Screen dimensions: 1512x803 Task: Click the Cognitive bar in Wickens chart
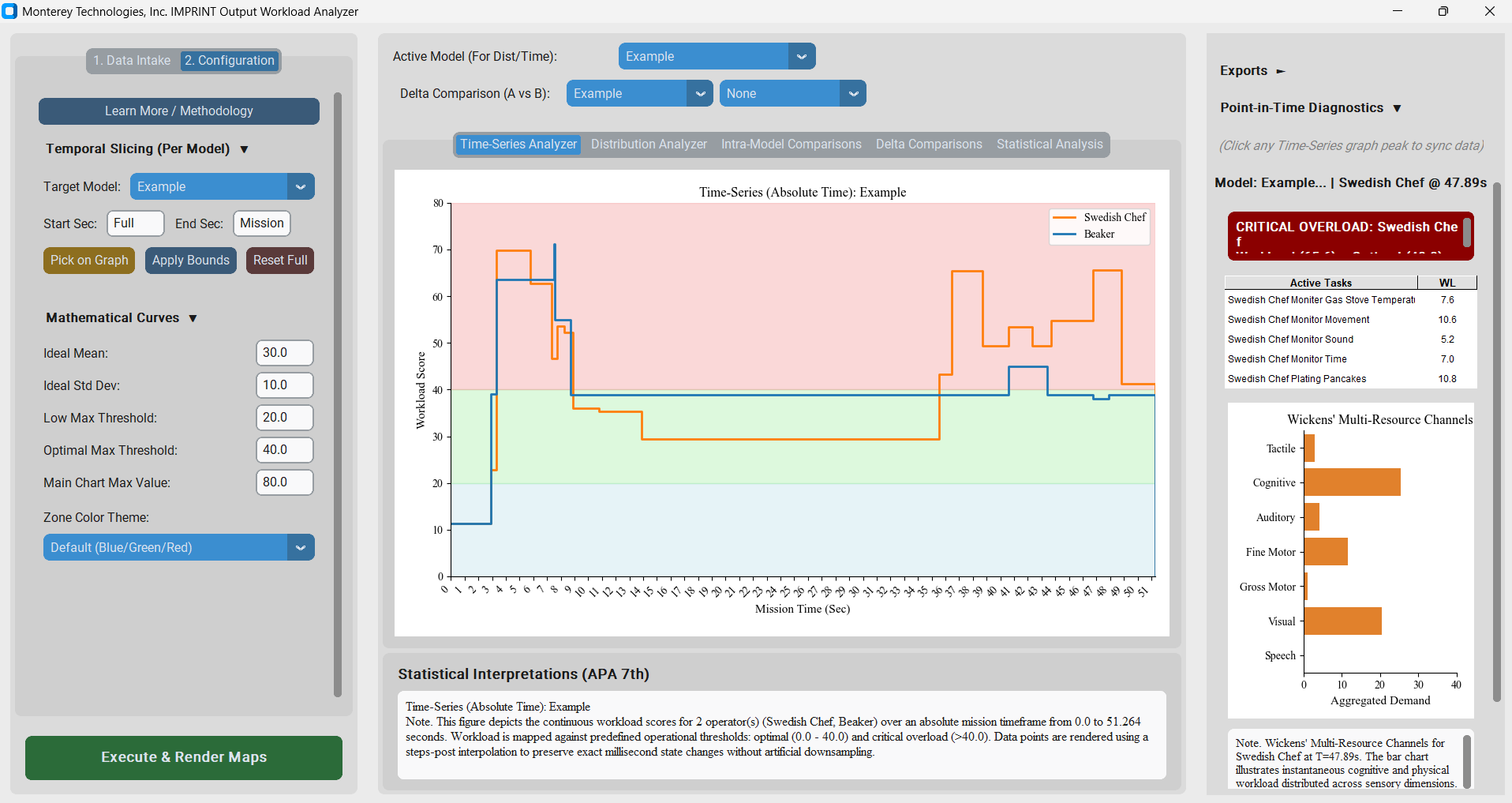click(1353, 482)
